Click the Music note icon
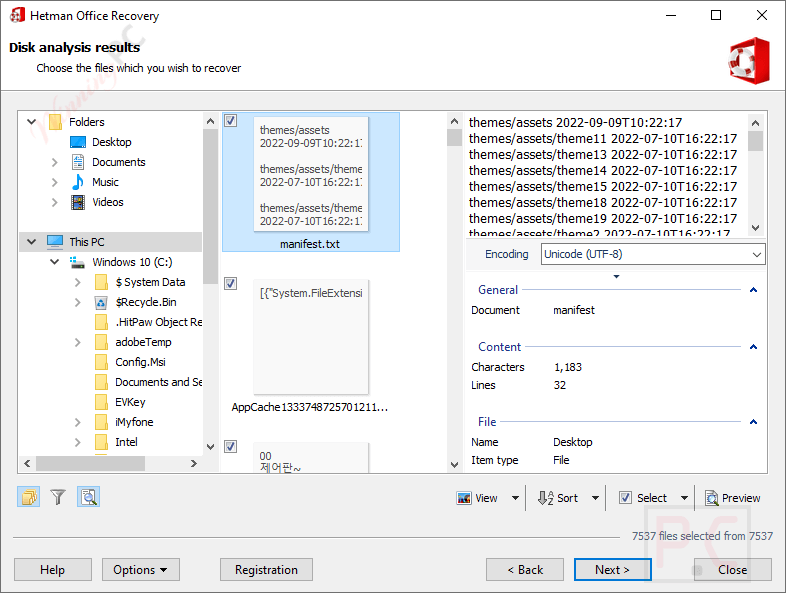Viewport: 786px width, 593px height. [x=78, y=182]
